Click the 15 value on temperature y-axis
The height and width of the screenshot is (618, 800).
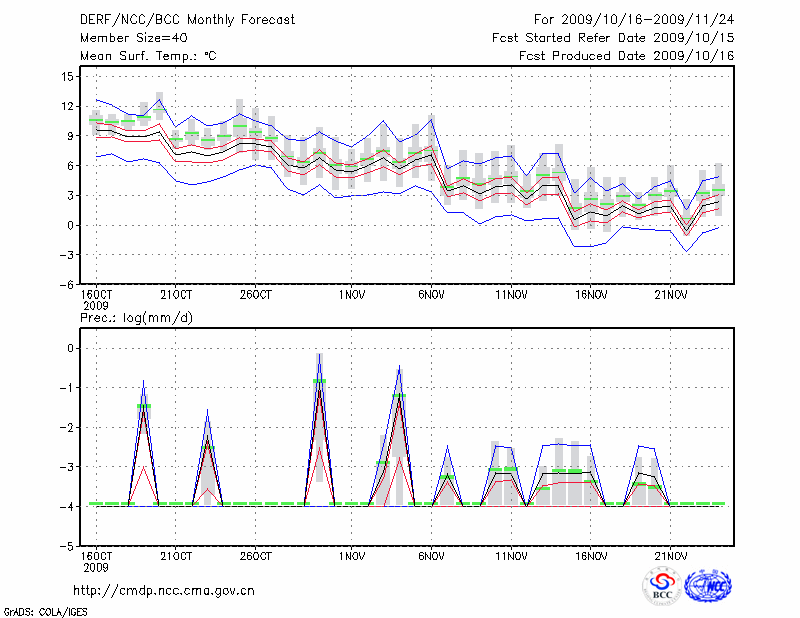point(66,76)
